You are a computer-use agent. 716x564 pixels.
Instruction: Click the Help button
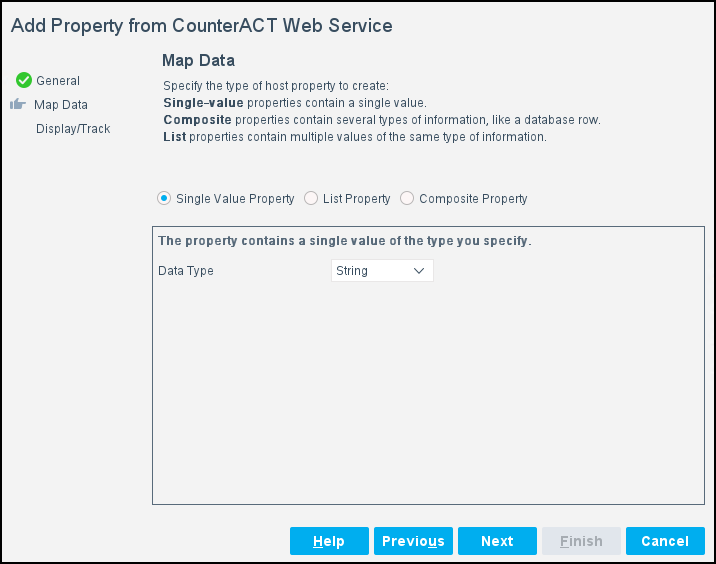pos(329,541)
